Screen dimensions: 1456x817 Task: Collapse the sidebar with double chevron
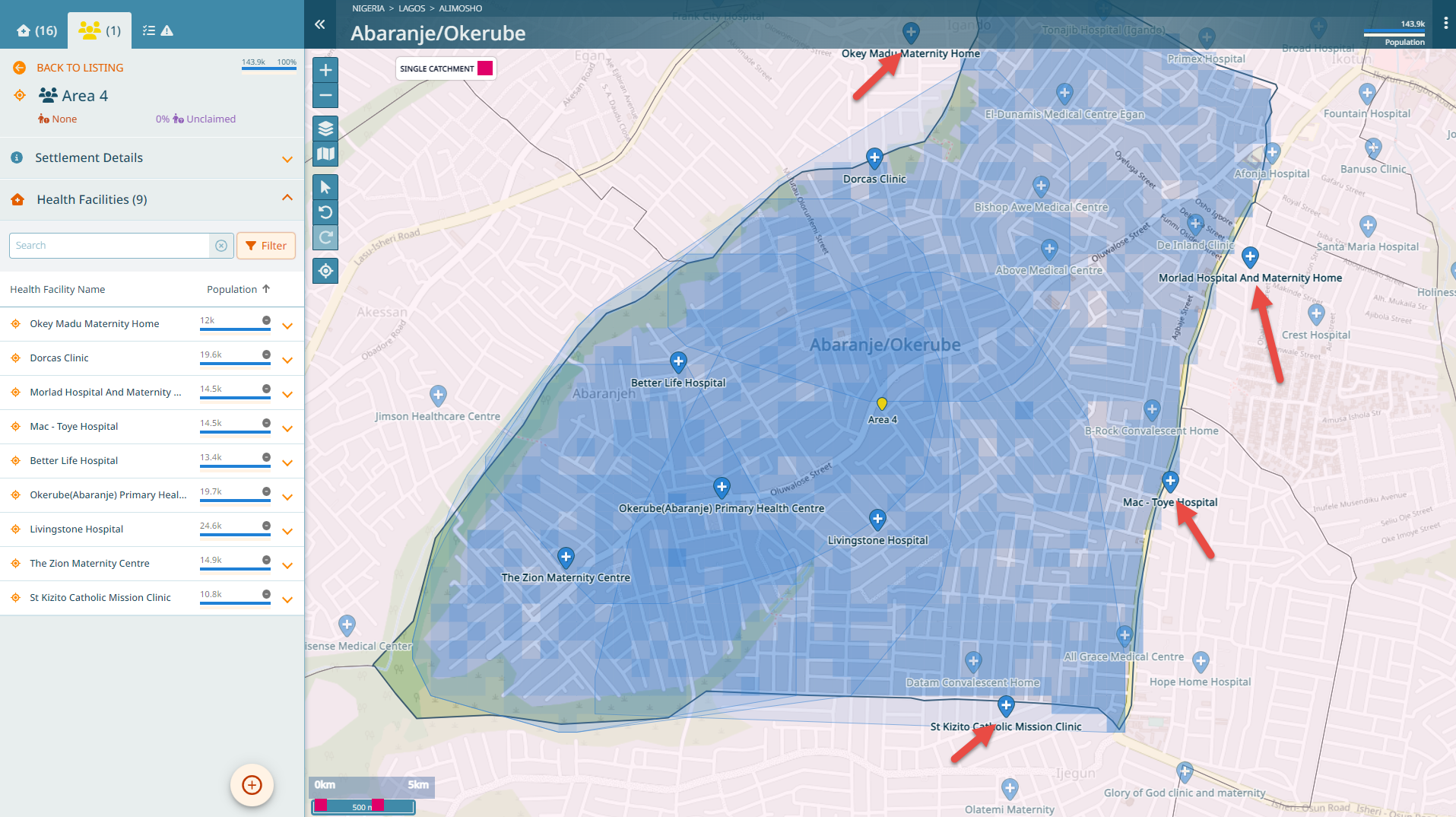tap(320, 24)
